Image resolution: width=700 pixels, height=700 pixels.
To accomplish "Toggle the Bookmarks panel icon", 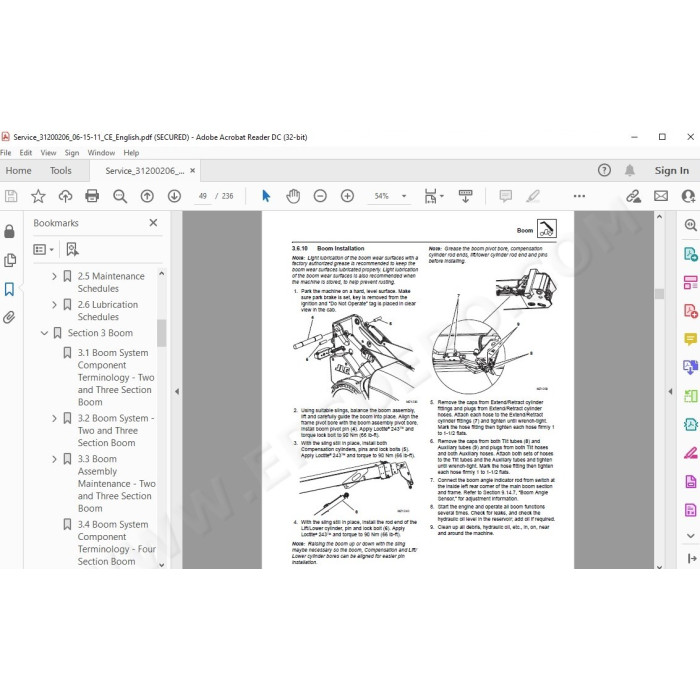I will [9, 289].
